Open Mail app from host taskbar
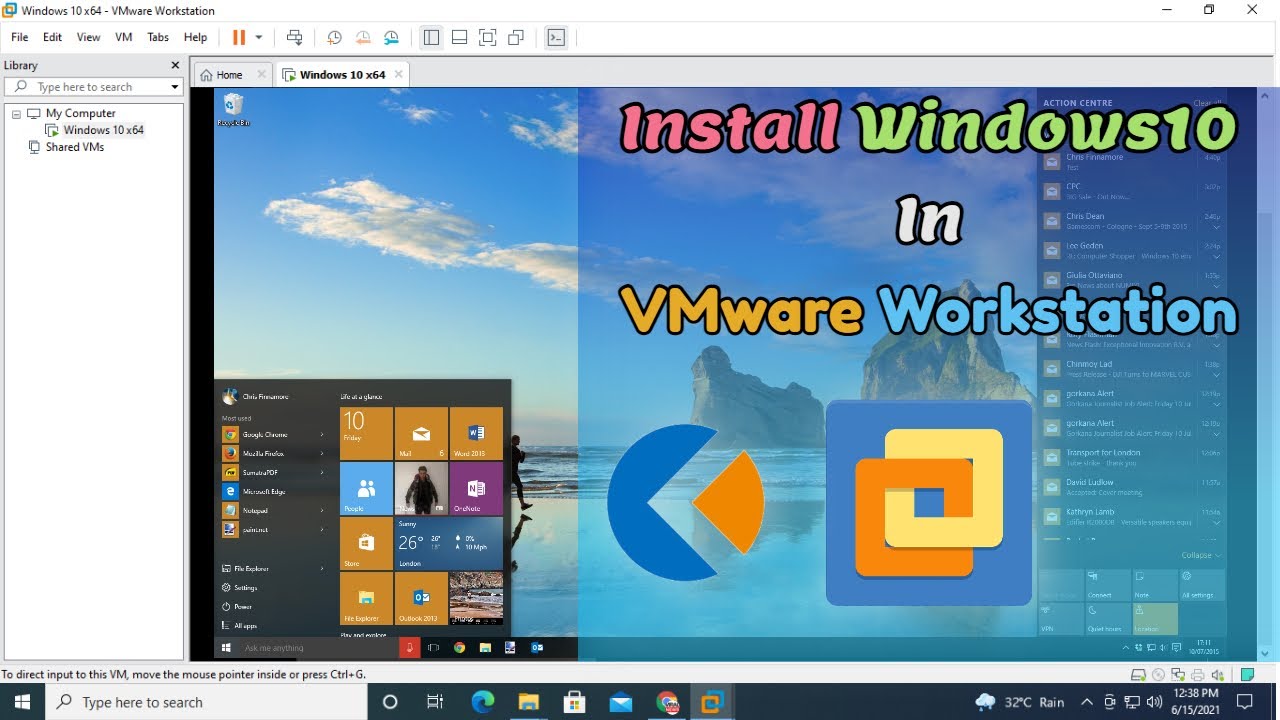Viewport: 1280px width, 720px height. pos(620,702)
